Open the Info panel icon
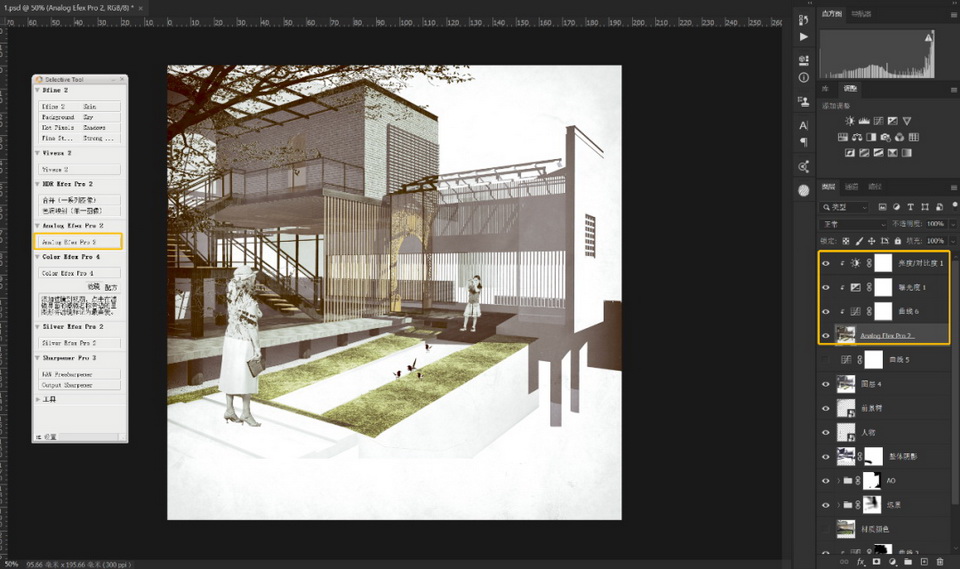The image size is (960, 569). 804,77
